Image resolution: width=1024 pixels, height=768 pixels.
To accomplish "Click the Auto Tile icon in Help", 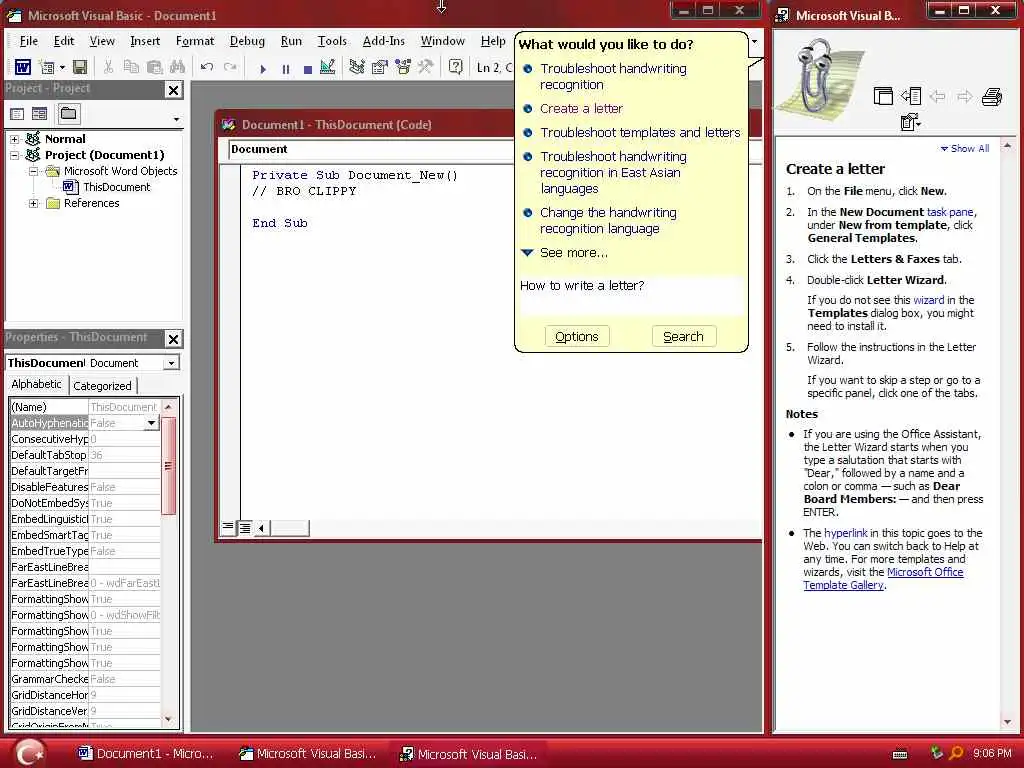I will point(883,97).
